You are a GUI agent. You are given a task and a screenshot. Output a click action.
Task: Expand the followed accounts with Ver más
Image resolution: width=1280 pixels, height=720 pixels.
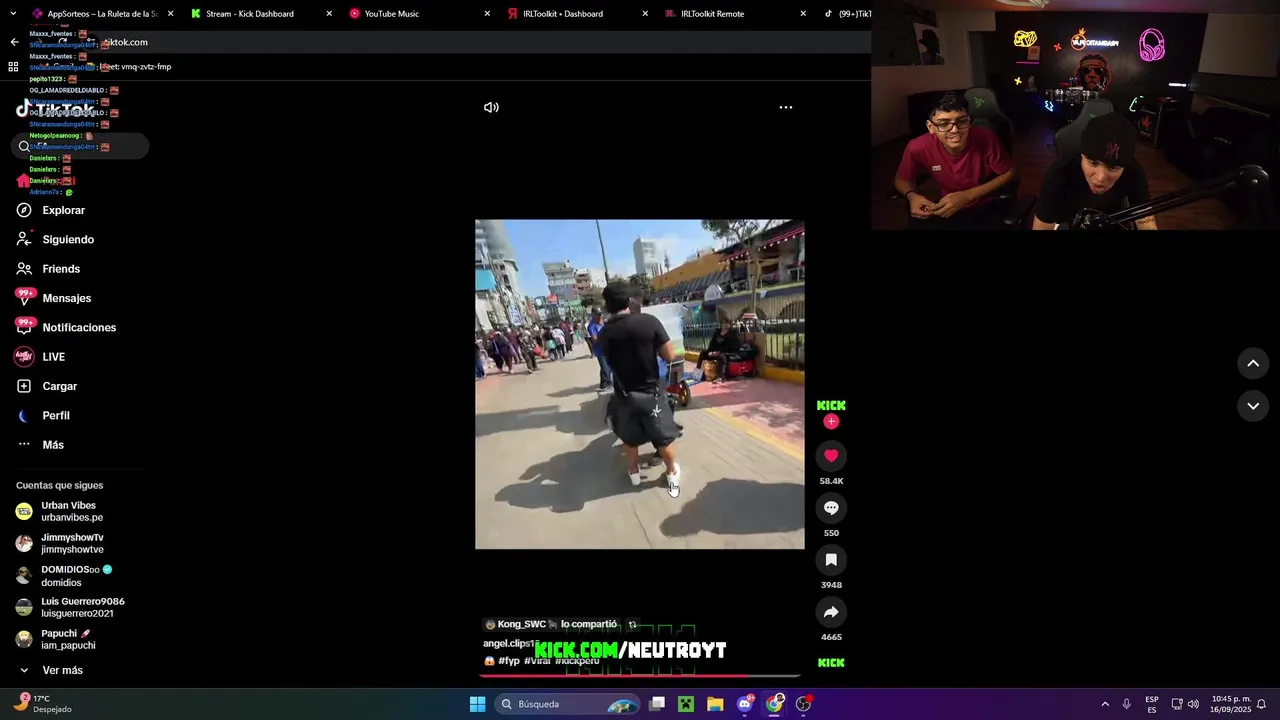pos(62,670)
